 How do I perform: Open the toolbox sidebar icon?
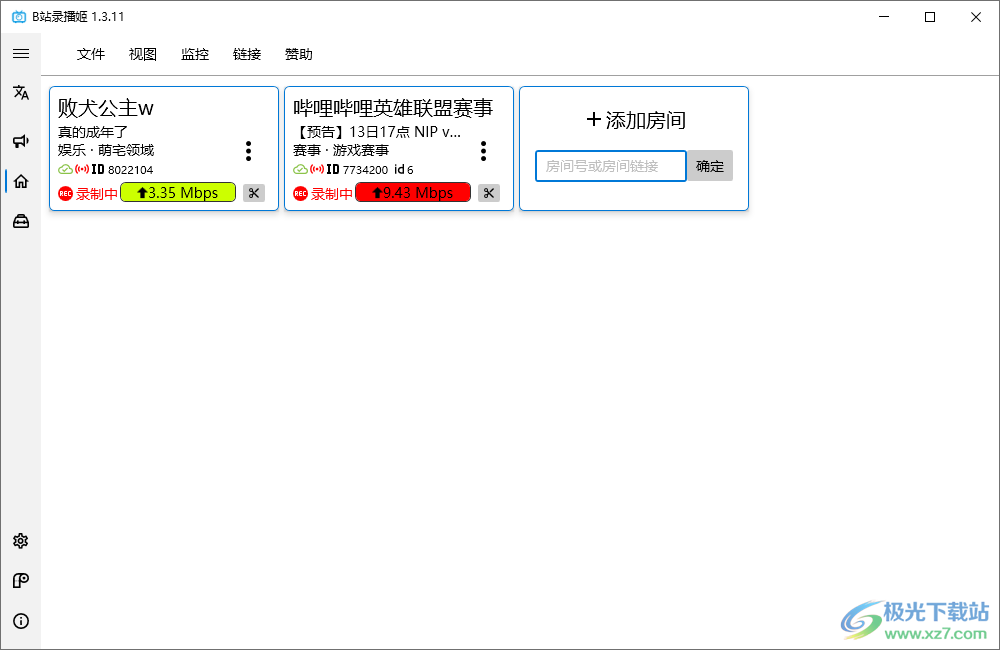pyautogui.click(x=21, y=221)
